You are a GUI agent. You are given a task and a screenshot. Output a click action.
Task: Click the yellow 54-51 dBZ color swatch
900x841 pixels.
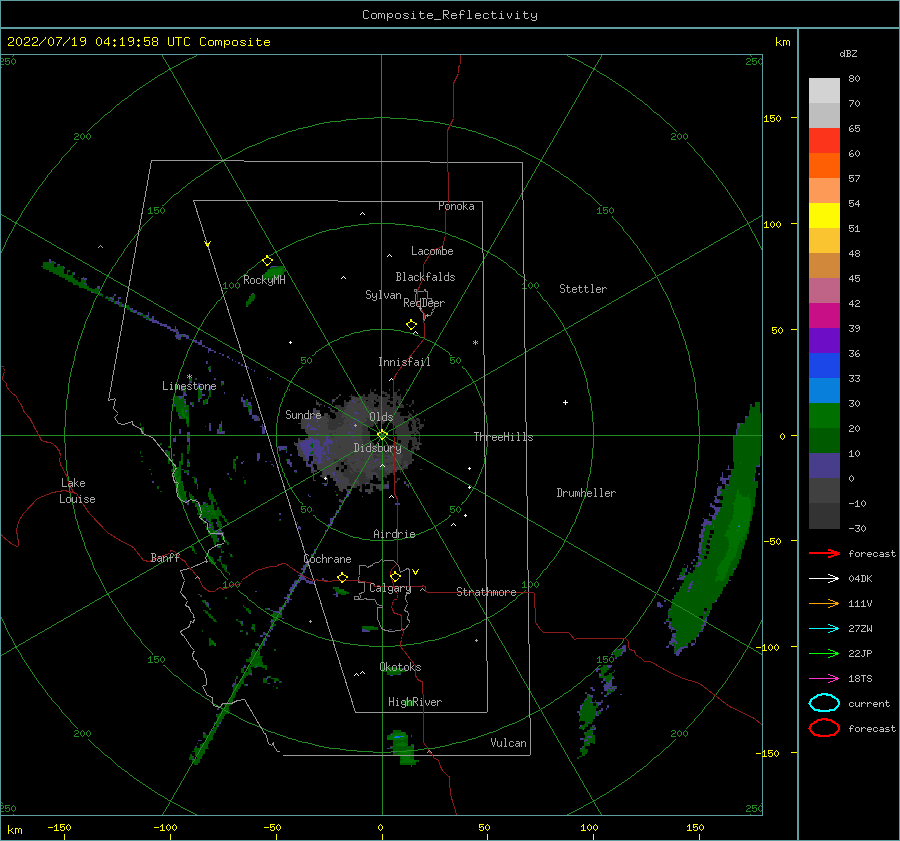click(x=824, y=216)
